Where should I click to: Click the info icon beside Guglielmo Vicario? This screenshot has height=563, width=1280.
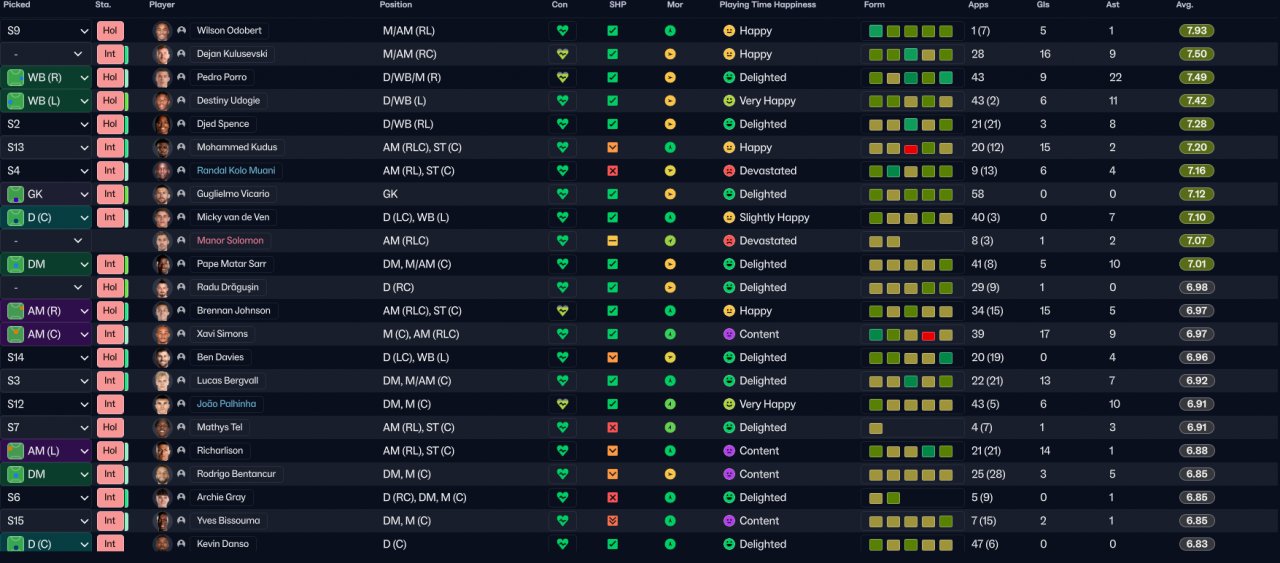pyautogui.click(x=181, y=194)
